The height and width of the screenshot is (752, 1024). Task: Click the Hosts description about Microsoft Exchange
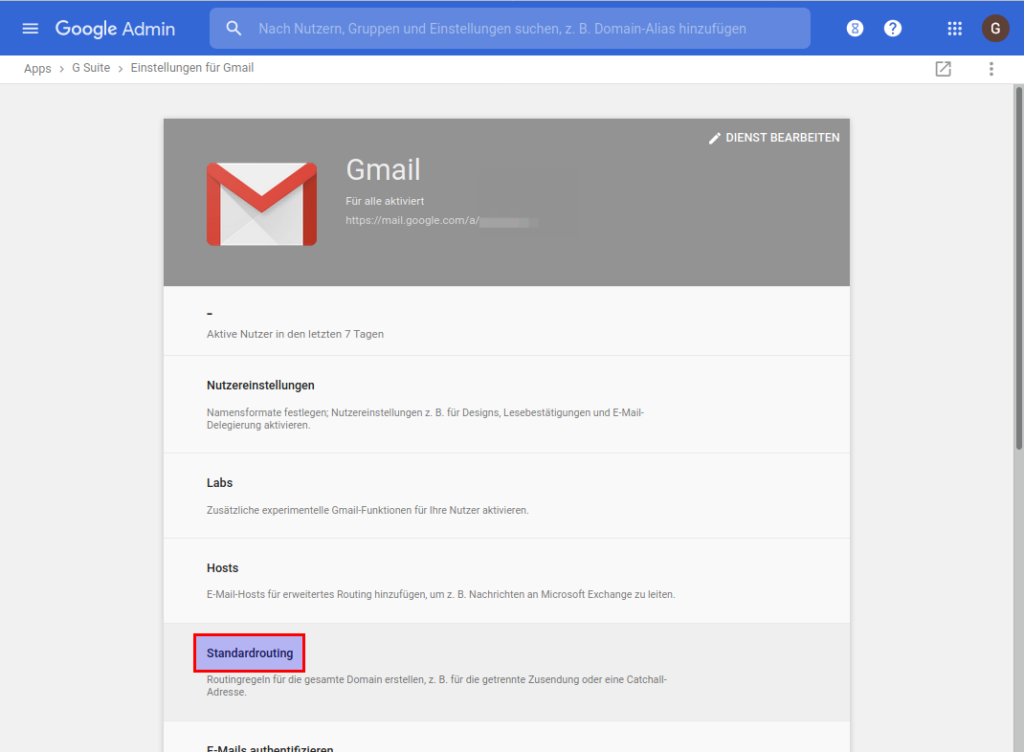point(441,595)
